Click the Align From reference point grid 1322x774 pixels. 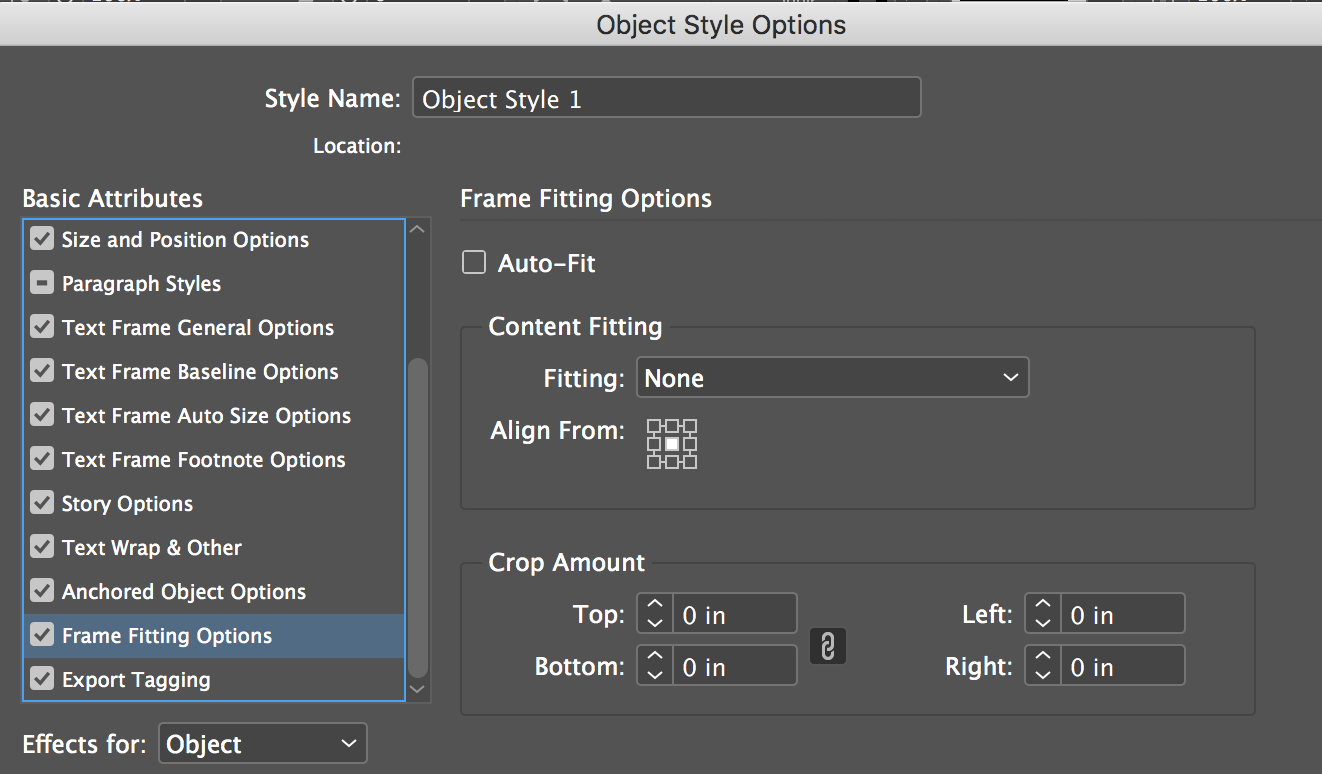672,444
